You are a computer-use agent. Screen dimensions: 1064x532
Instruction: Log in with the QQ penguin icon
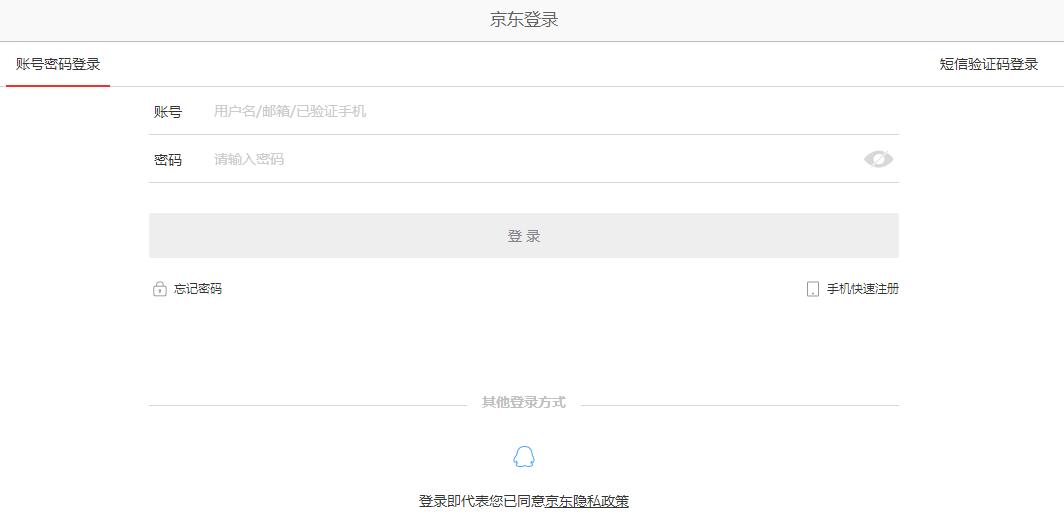(524, 457)
